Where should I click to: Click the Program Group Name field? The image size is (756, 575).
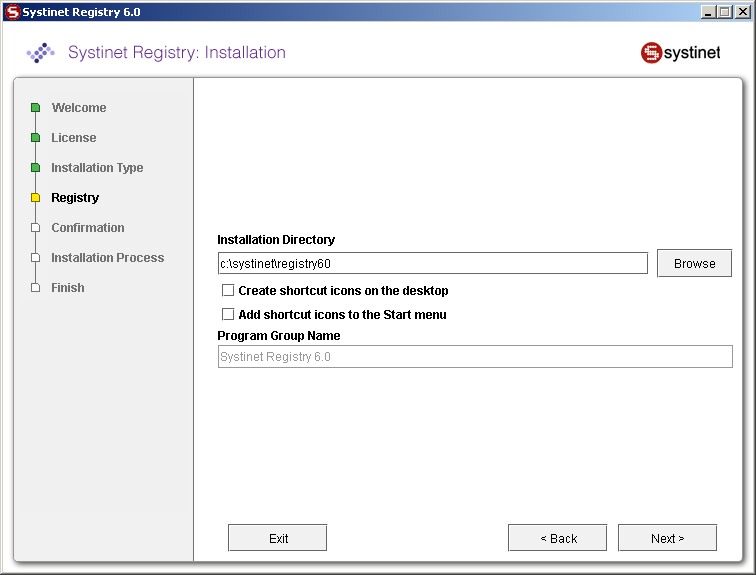pyautogui.click(x=475, y=357)
